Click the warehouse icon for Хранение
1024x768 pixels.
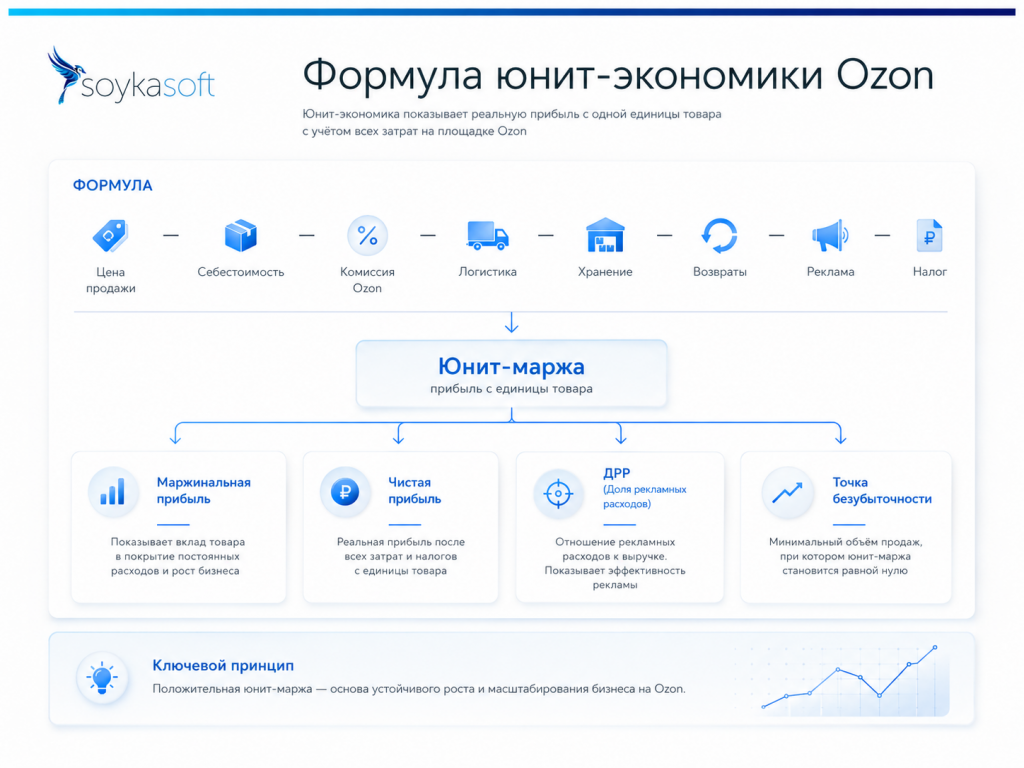[605, 235]
